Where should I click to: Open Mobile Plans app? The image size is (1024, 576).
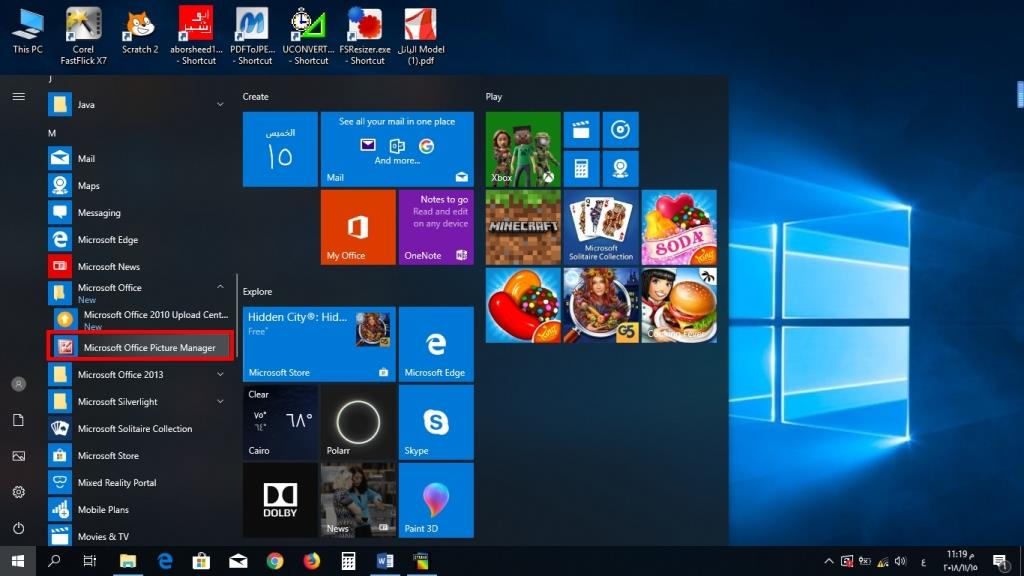[137, 509]
